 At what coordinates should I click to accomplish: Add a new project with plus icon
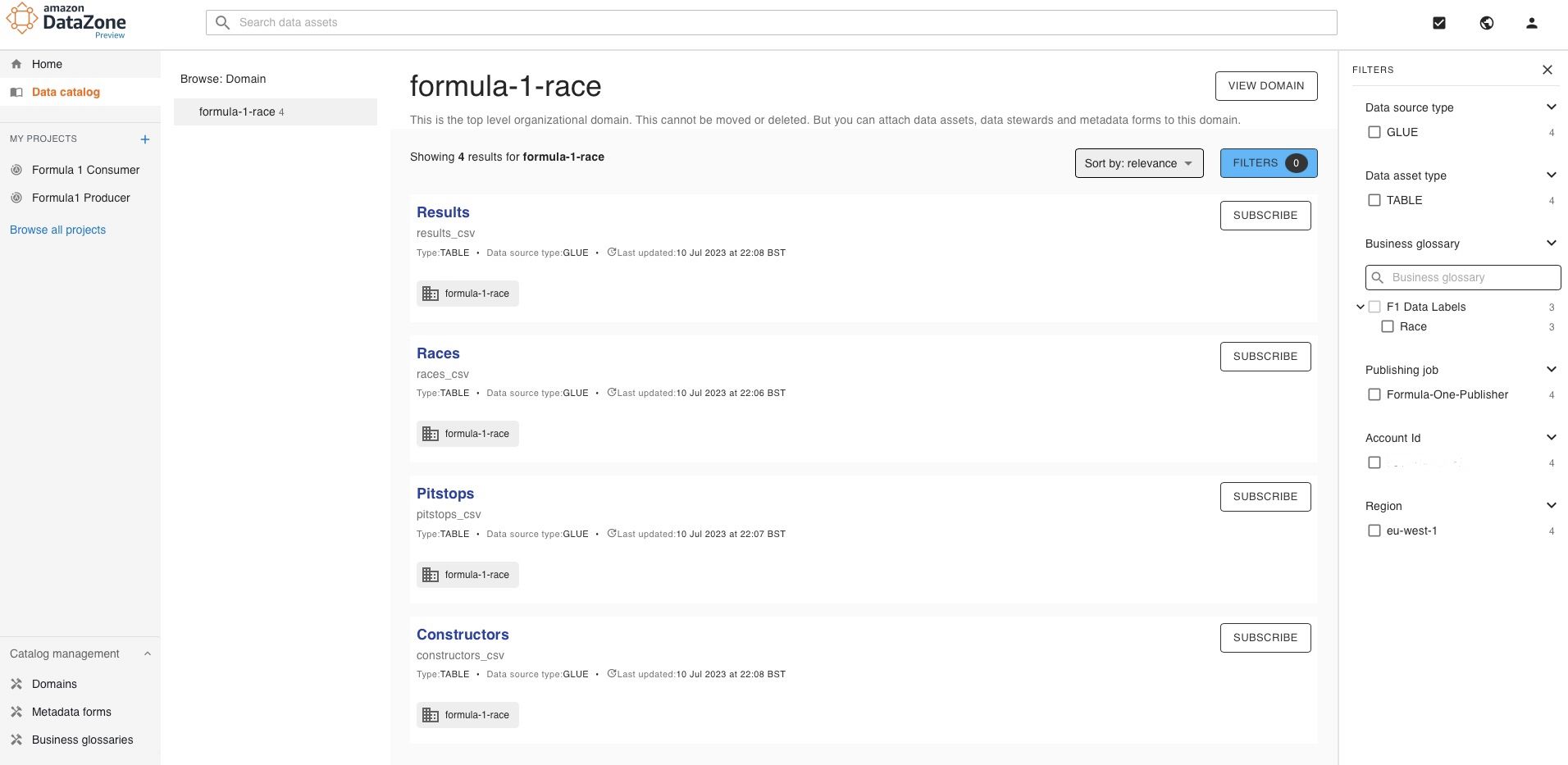pos(145,139)
